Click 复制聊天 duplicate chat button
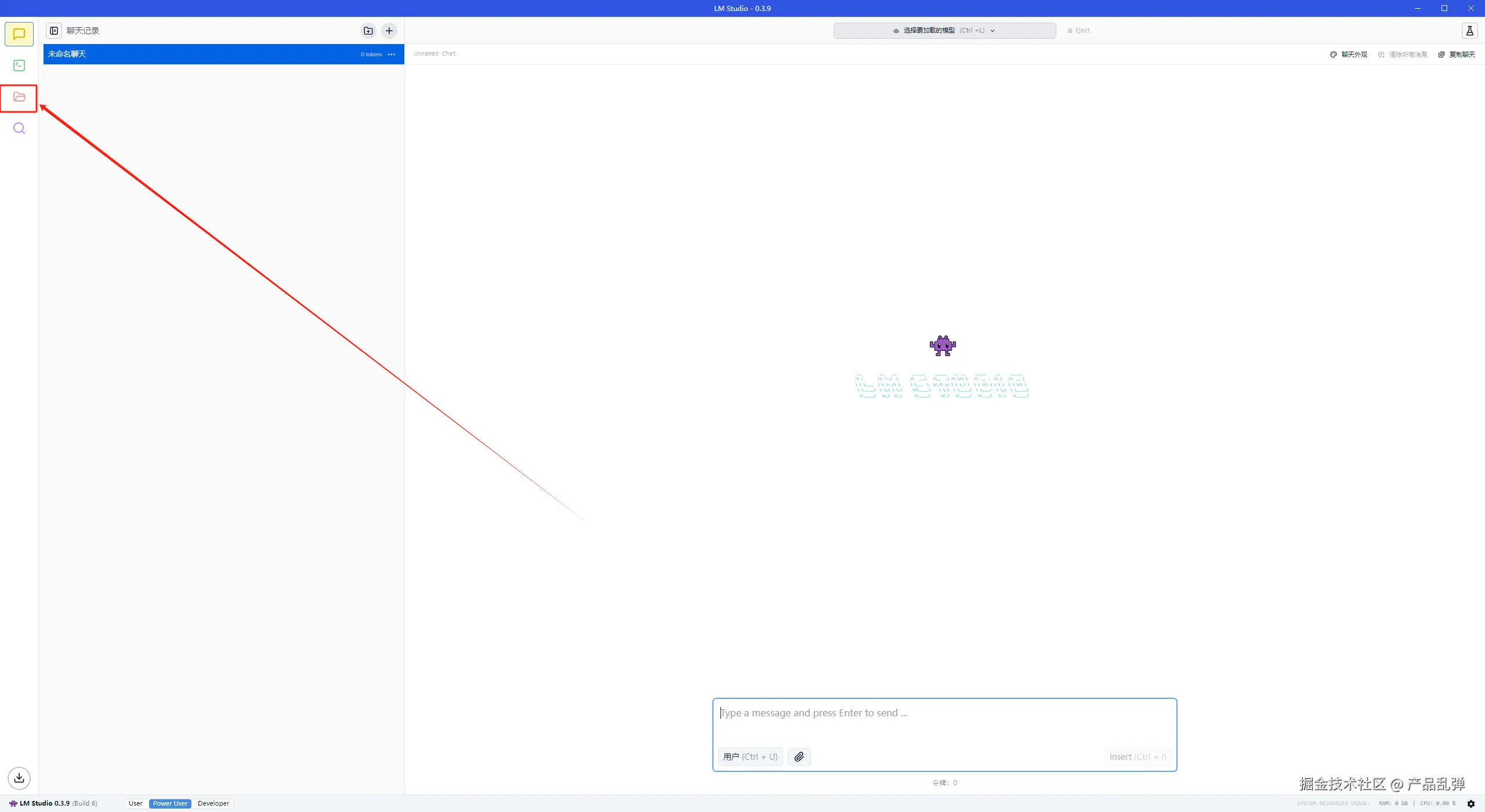This screenshot has height=812, width=1485. [1457, 55]
